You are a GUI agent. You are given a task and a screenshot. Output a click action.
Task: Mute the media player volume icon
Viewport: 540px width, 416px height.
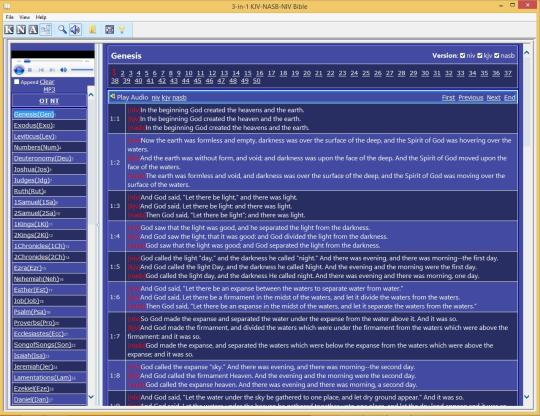point(63,70)
